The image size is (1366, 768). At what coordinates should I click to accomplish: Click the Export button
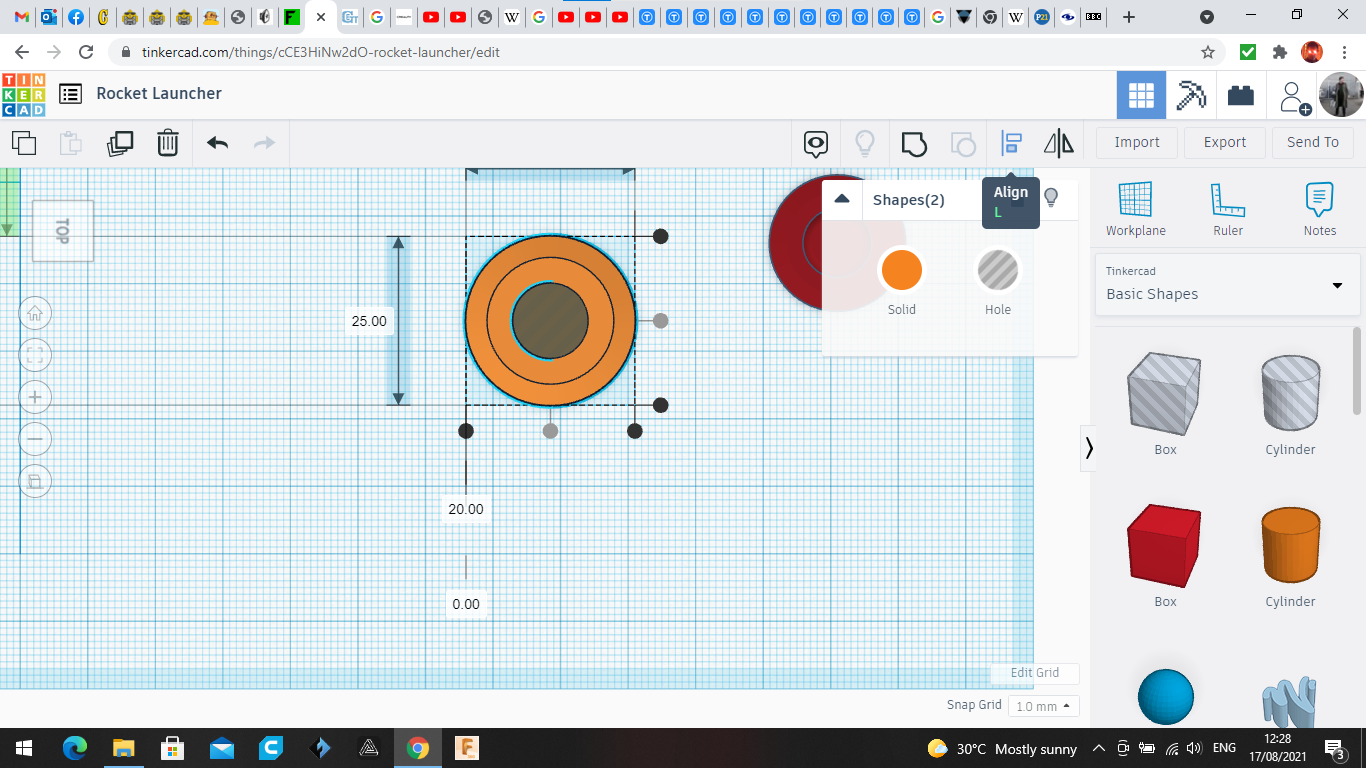tap(1224, 142)
